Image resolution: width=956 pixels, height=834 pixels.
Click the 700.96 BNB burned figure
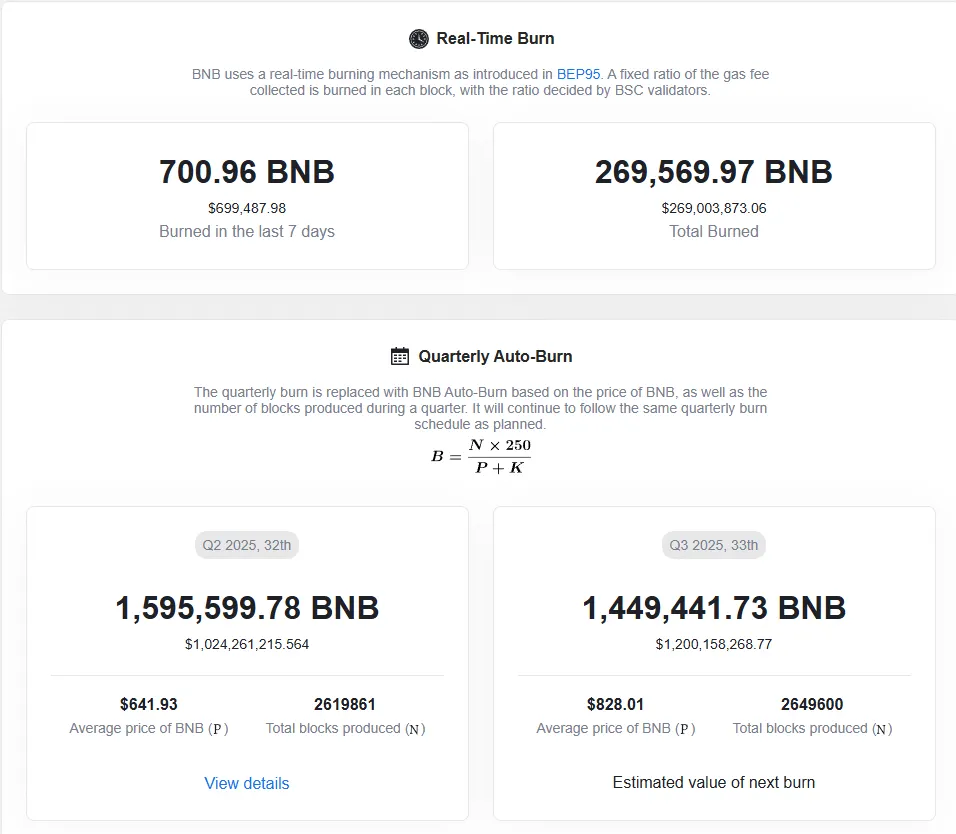[247, 172]
